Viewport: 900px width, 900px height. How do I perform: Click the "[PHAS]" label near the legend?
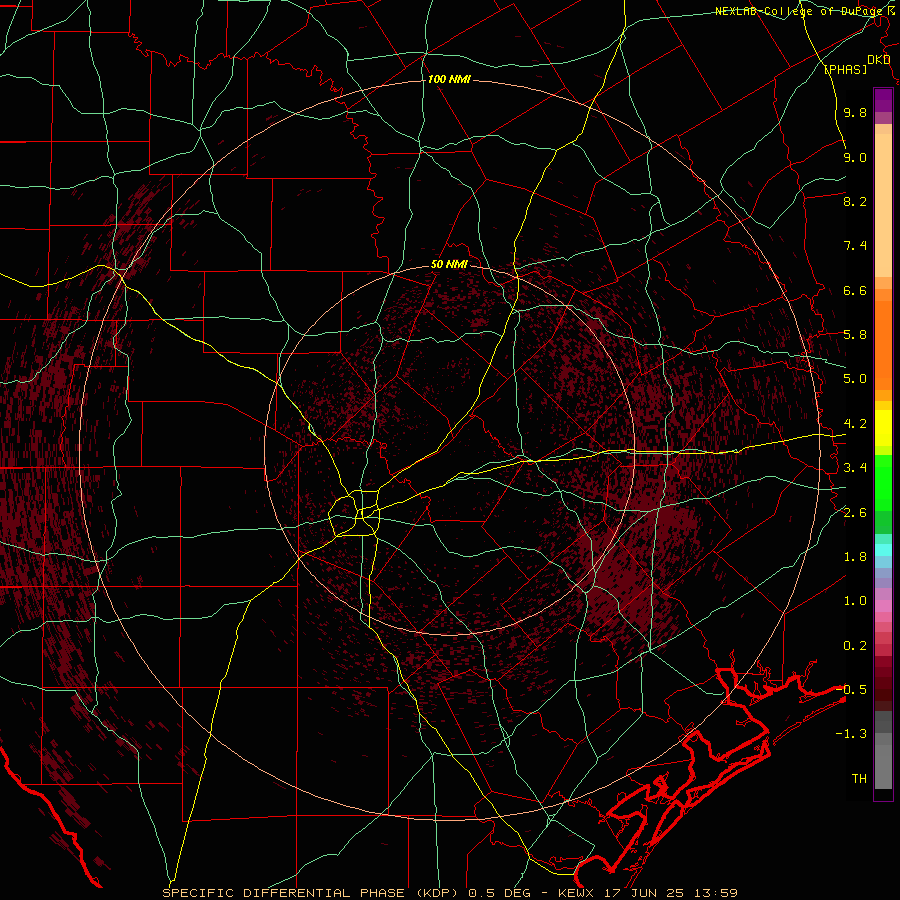(845, 70)
